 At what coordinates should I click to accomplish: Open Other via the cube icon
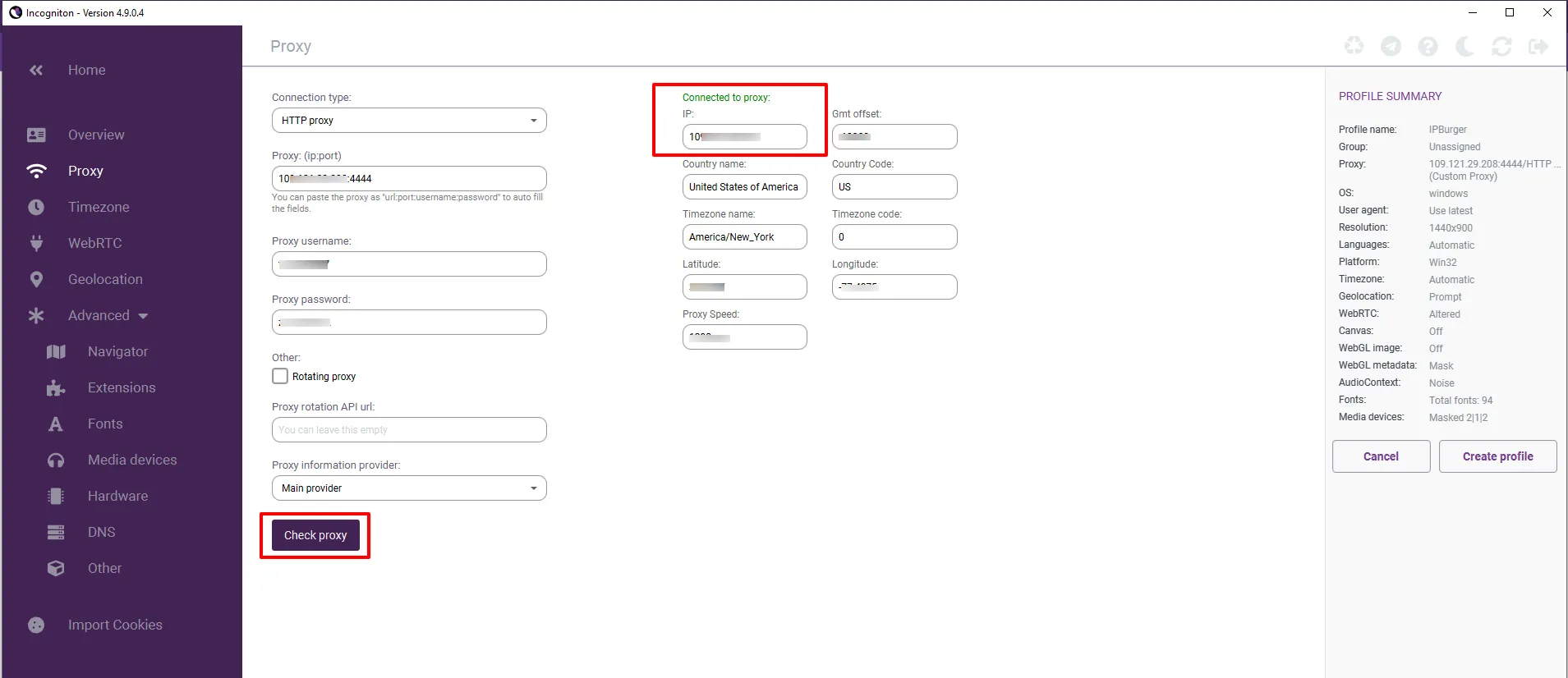(x=56, y=568)
